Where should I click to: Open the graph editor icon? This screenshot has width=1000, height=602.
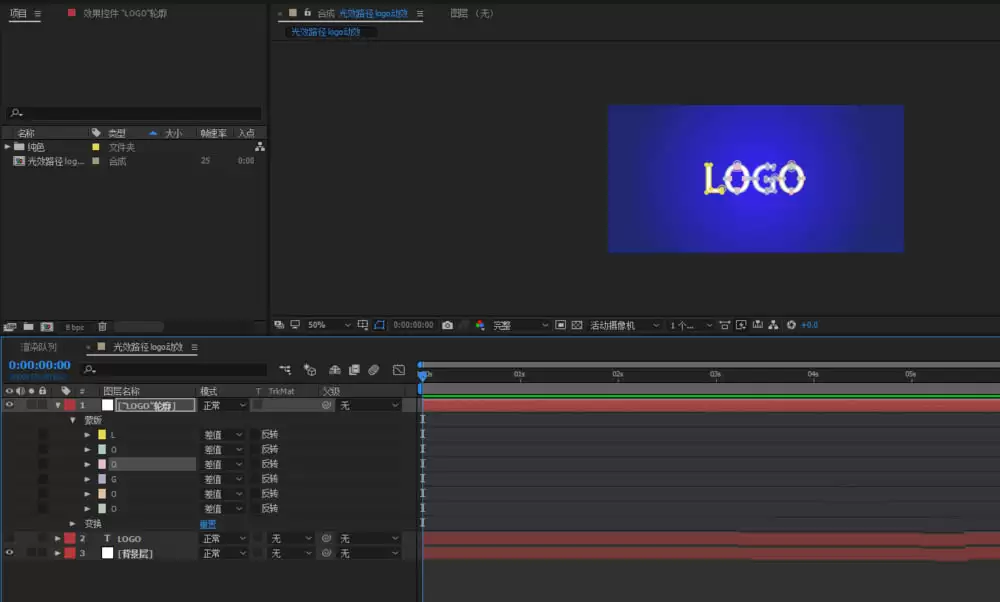coord(399,370)
